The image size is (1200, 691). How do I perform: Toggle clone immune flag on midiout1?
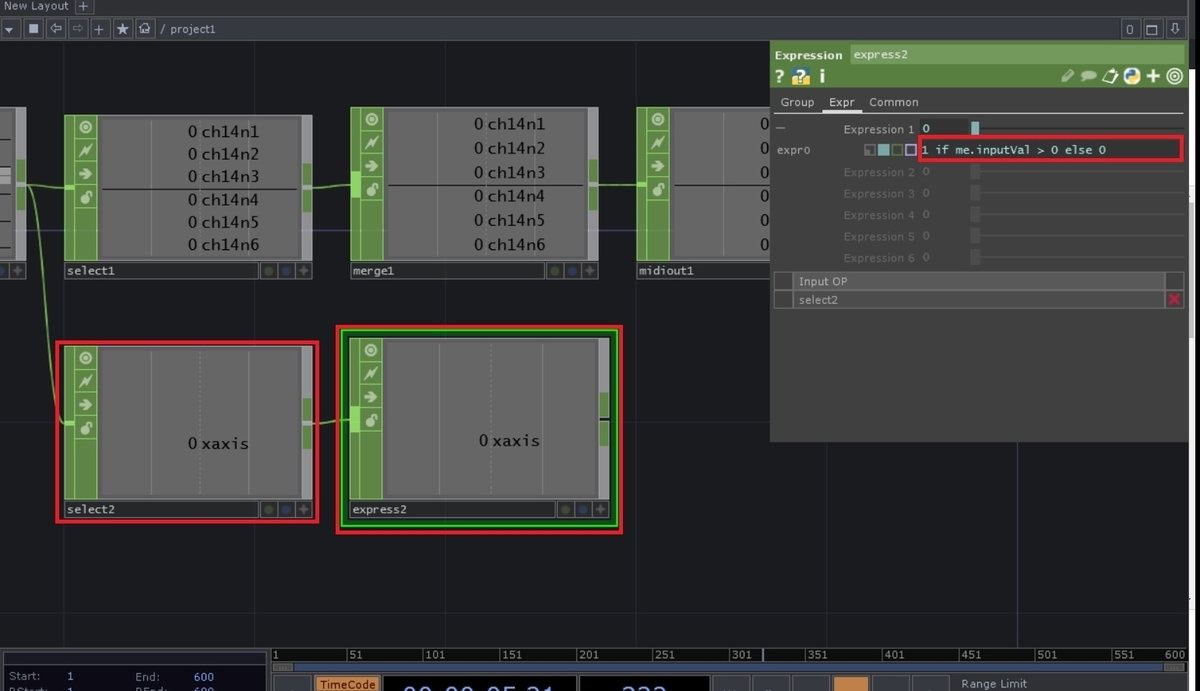click(x=658, y=143)
